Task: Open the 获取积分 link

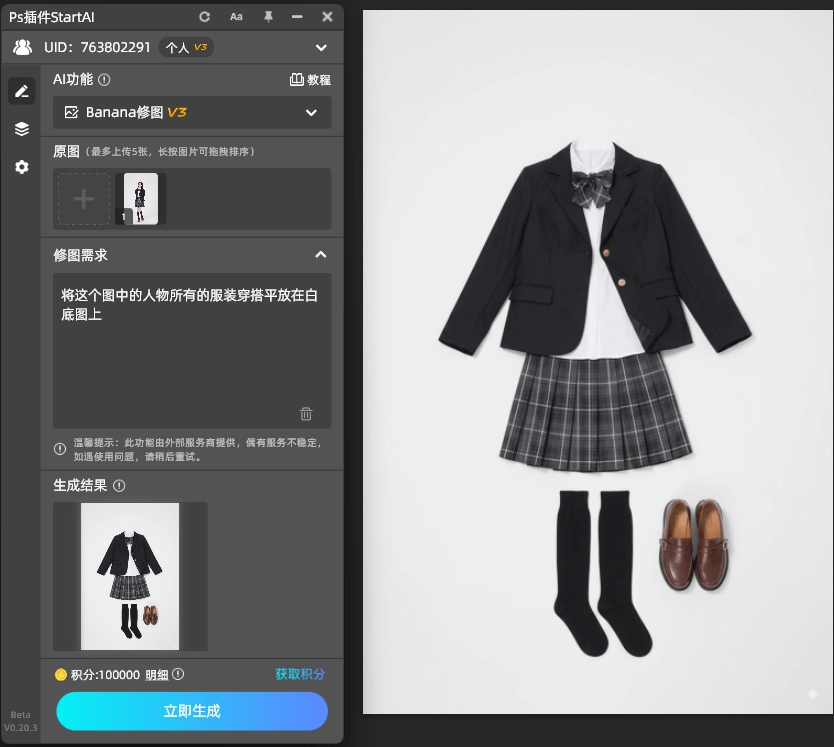Action: coord(299,674)
